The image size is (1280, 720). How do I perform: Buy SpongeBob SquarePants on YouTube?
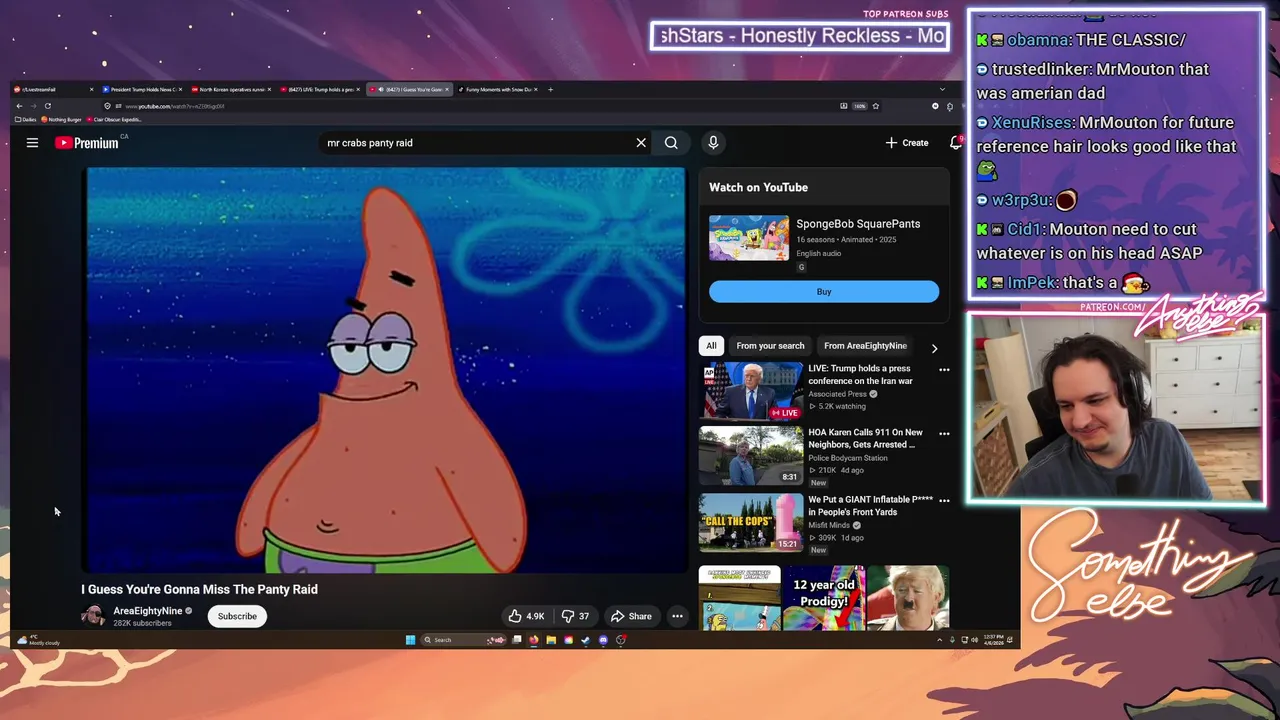coord(824,291)
